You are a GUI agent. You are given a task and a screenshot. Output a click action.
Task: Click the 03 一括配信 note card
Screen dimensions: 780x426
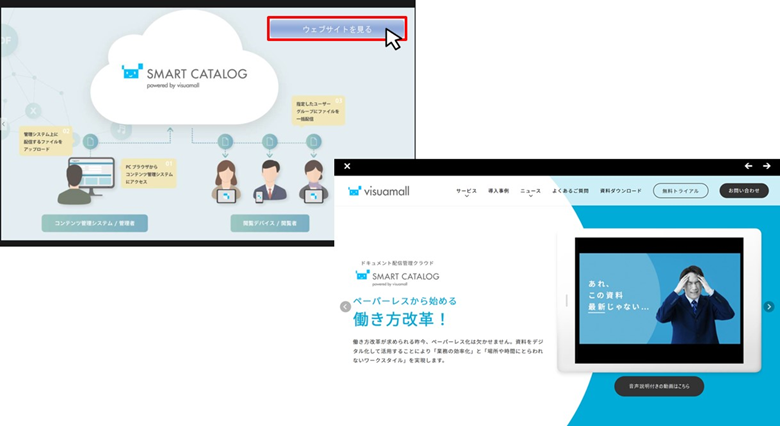click(x=318, y=110)
